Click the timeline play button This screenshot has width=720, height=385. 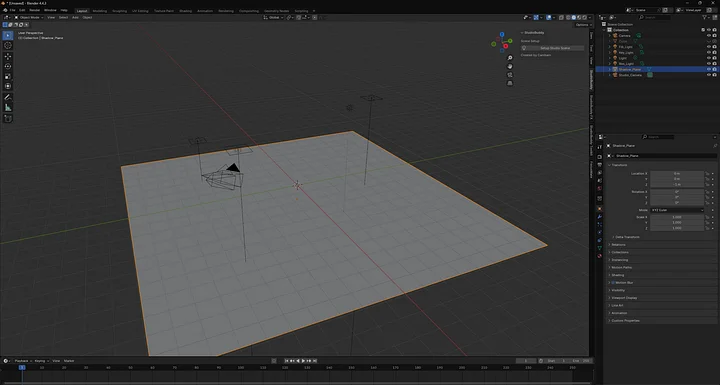pos(303,361)
